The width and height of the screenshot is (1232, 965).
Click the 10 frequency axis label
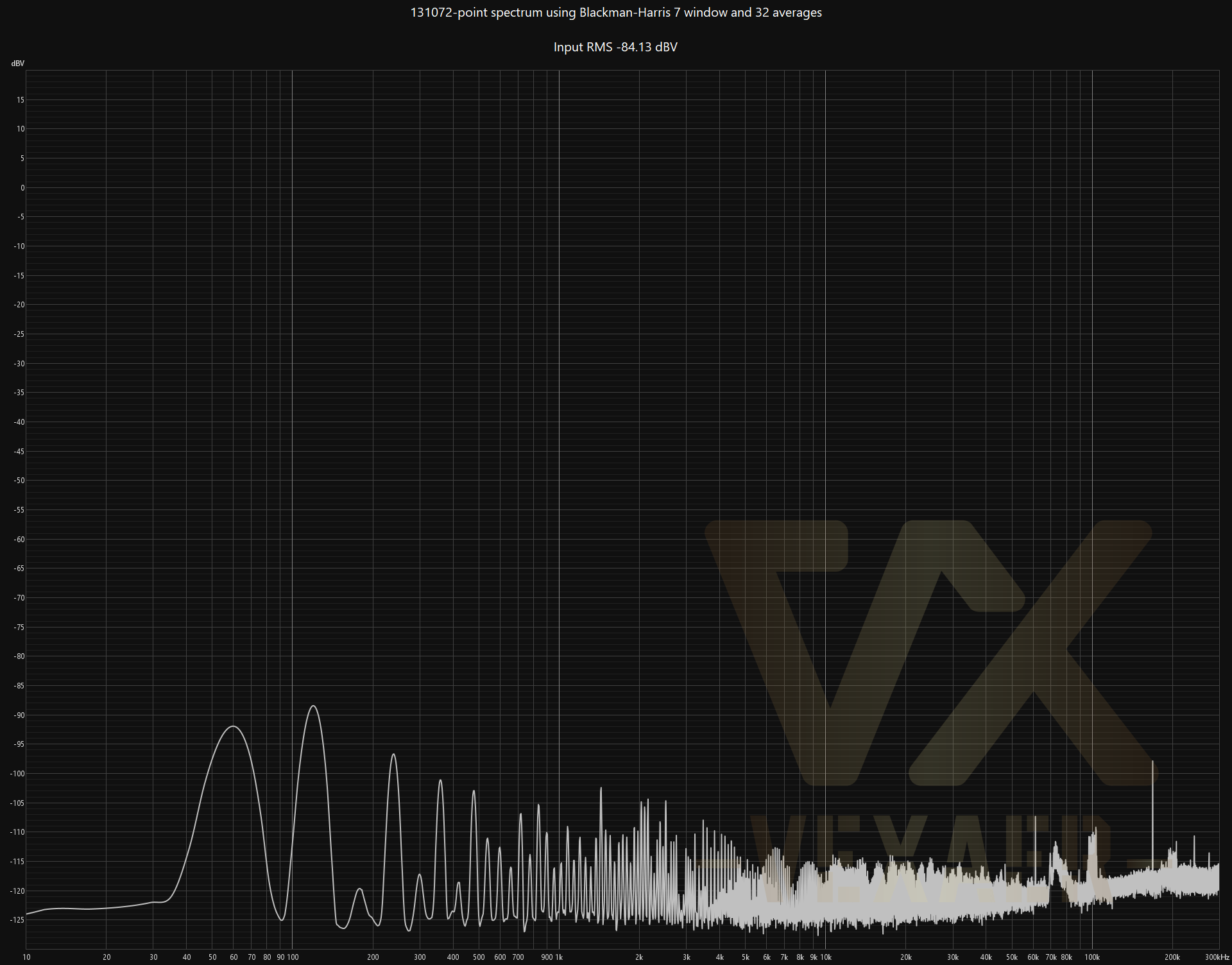pos(26,957)
